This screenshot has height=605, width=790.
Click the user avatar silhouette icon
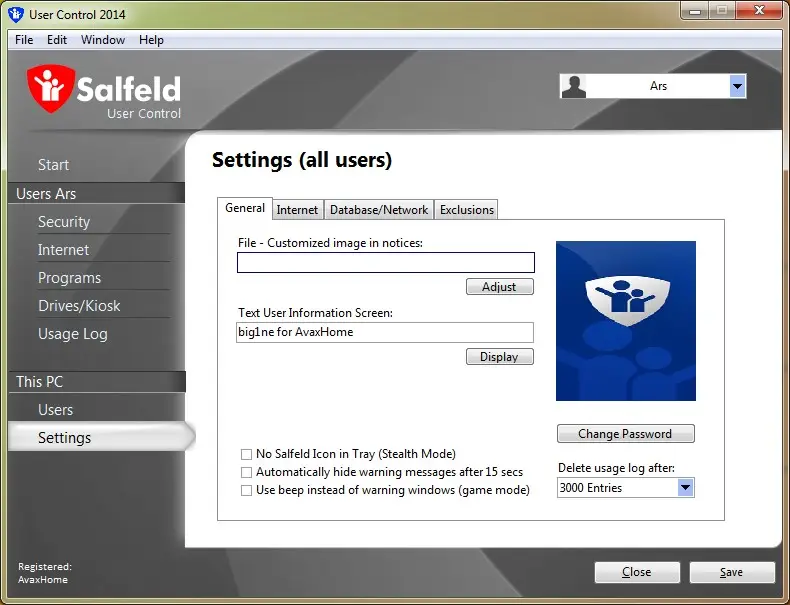[x=573, y=86]
